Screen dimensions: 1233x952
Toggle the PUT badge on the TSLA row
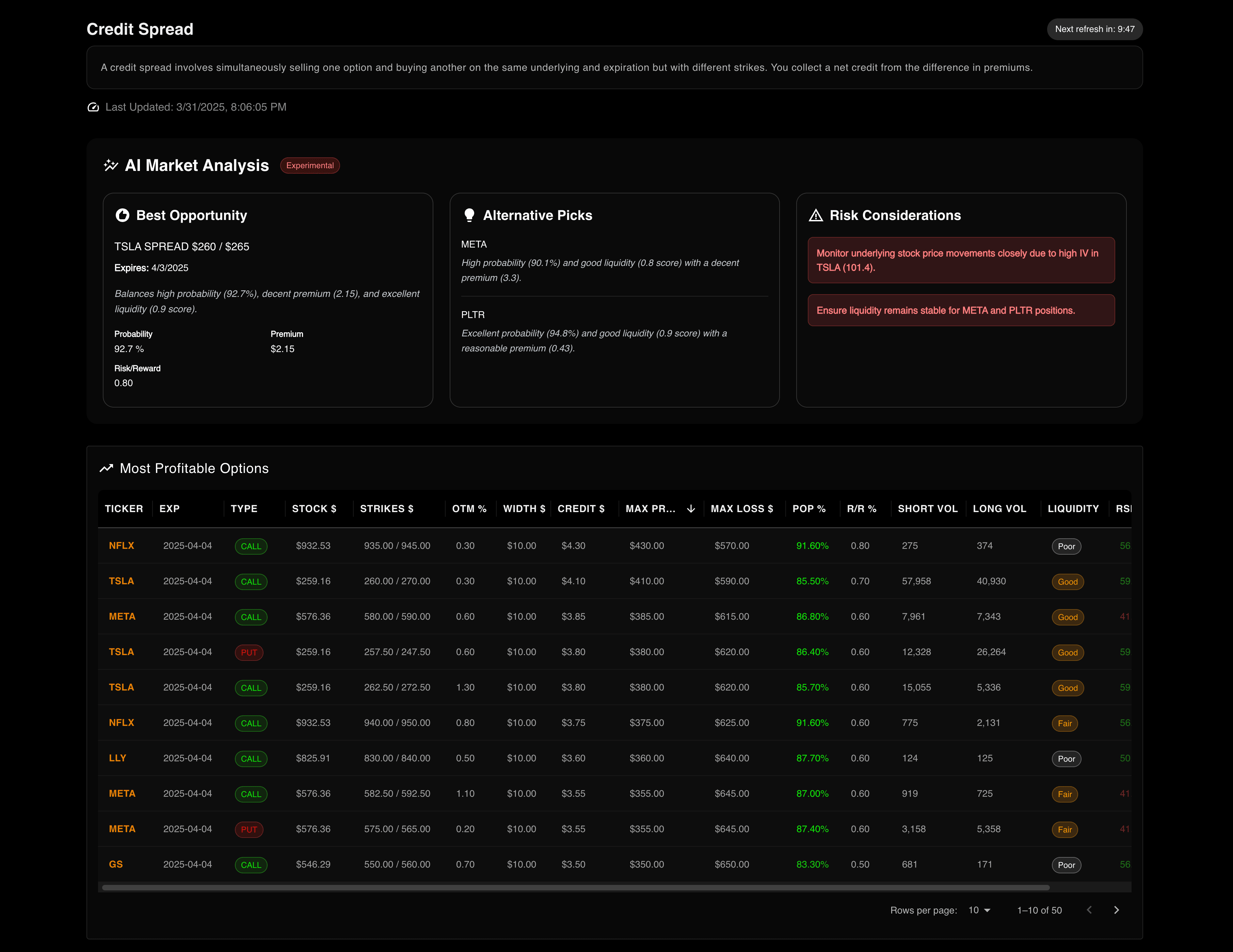249,652
